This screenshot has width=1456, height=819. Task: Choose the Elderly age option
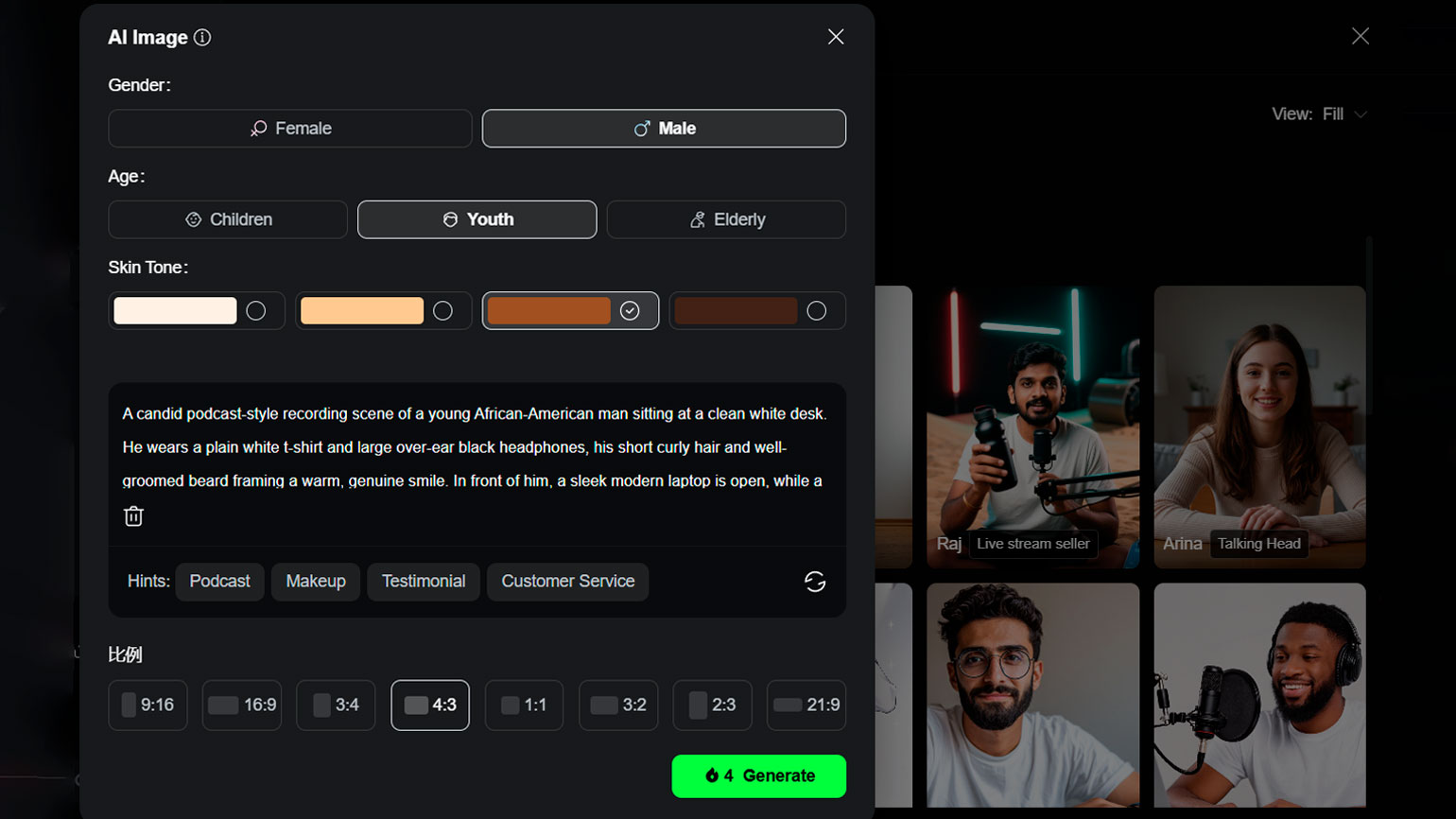[x=725, y=219]
